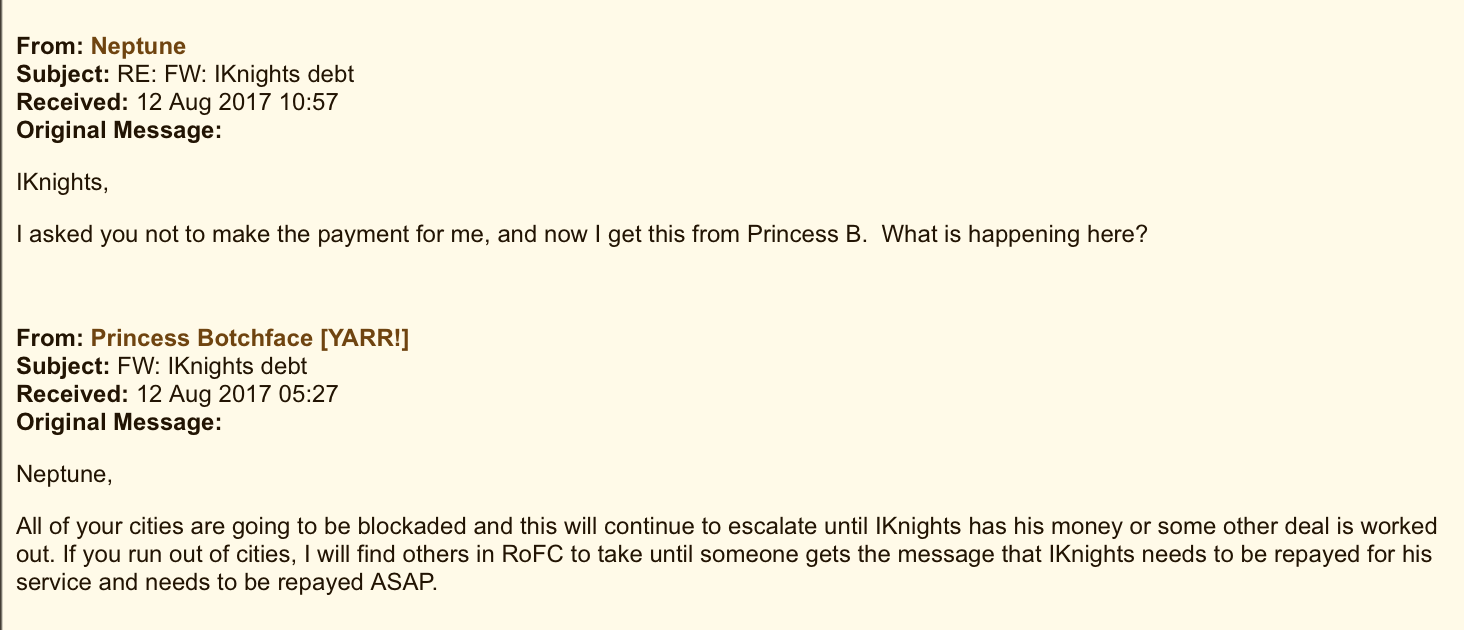The image size is (1464, 630).
Task: Click "Original Message:" label in Neptune's message
Action: point(119,130)
